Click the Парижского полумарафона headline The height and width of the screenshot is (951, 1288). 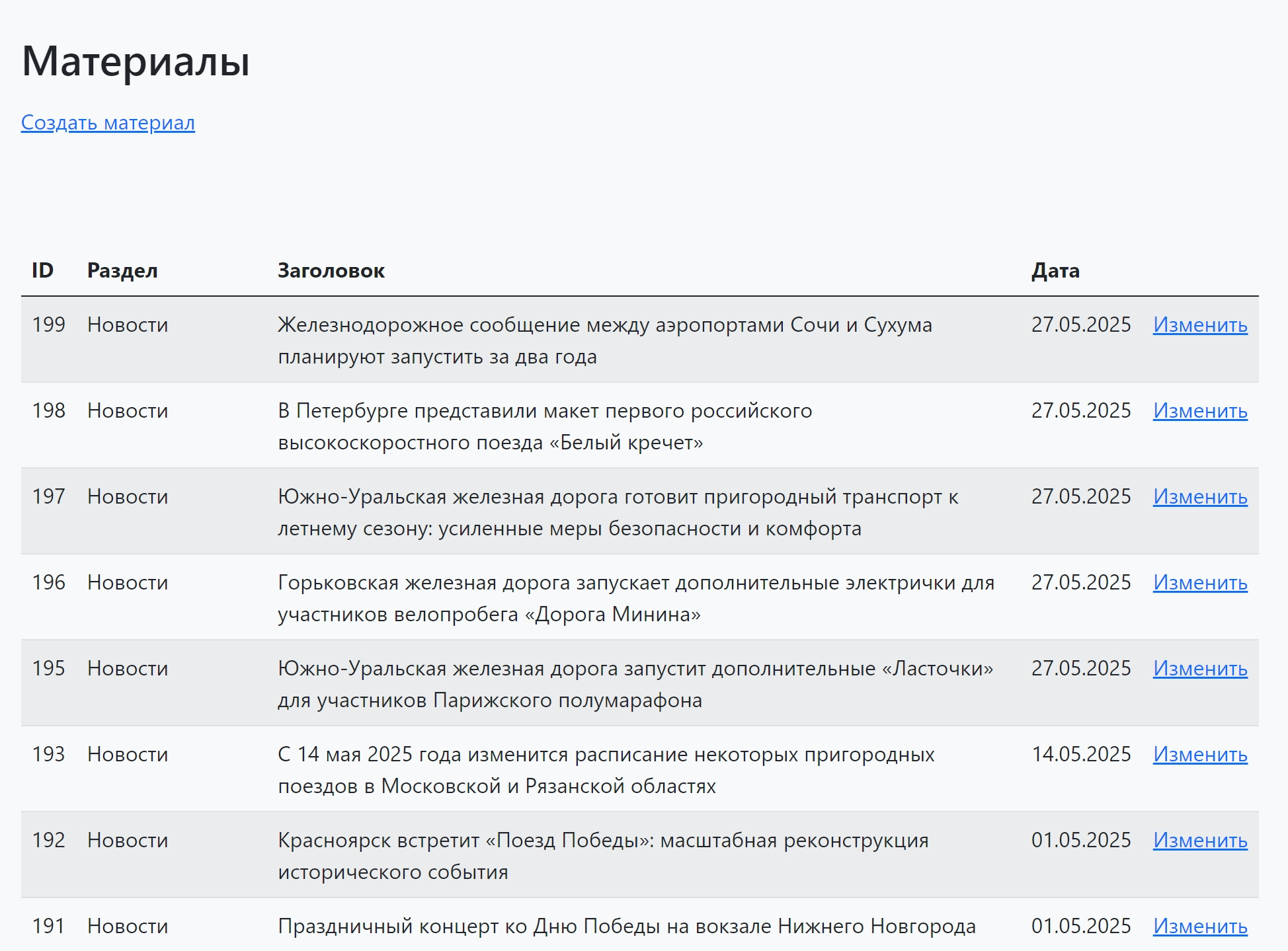(x=635, y=684)
